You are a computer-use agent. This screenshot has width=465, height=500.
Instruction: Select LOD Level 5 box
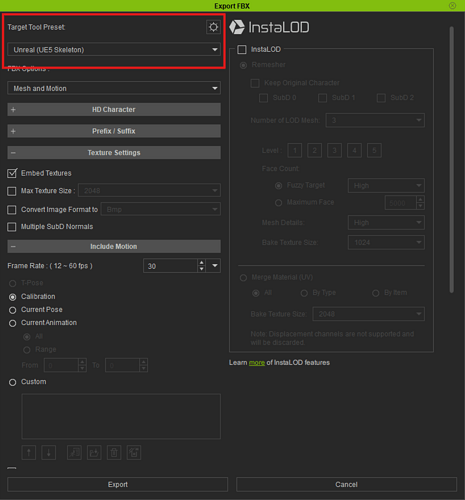click(374, 151)
